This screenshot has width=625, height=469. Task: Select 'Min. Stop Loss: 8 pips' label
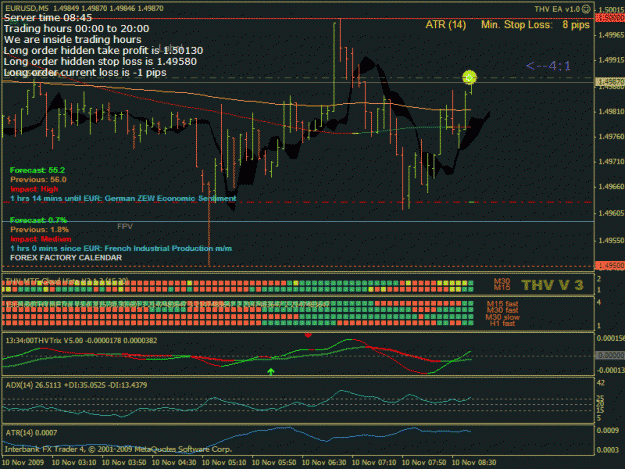tap(535, 25)
